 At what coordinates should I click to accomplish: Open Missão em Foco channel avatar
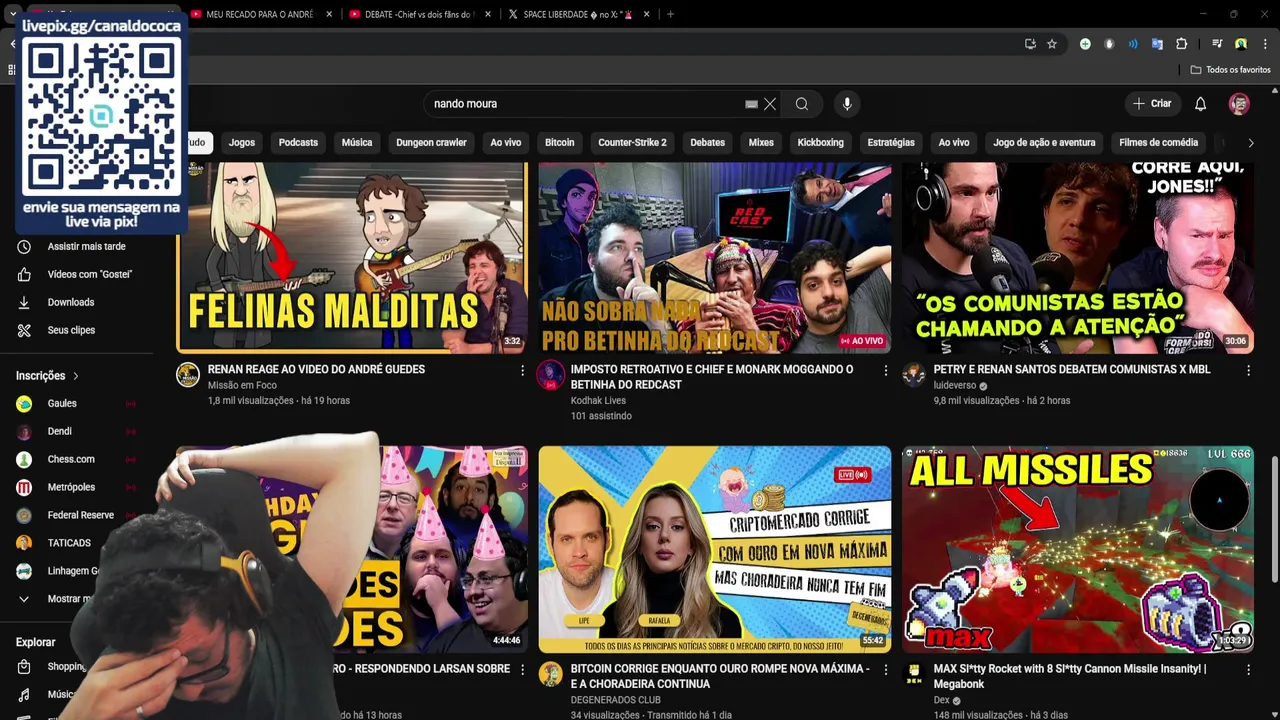tap(188, 375)
